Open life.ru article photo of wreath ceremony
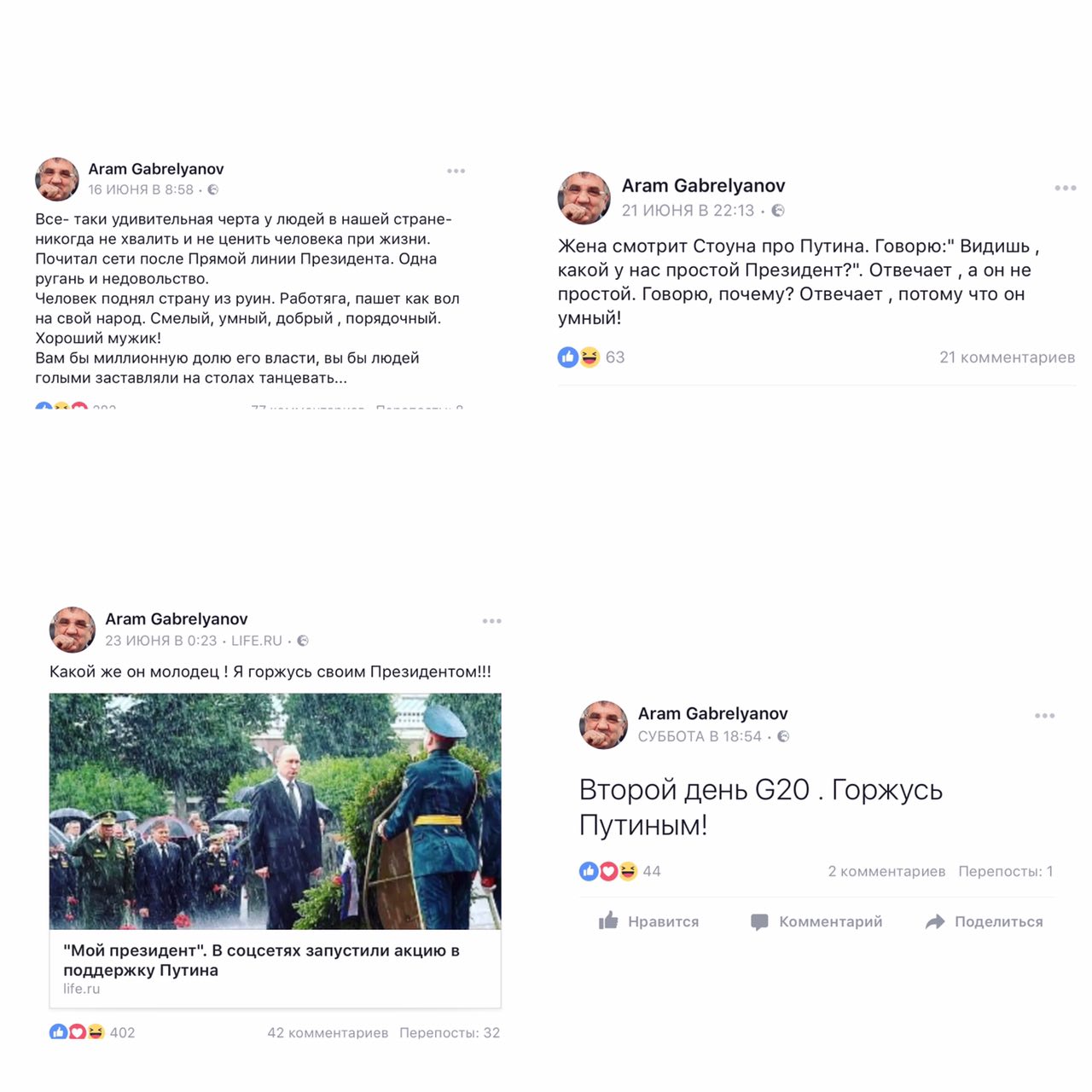Screen dimensions: 1092x1092 point(275,811)
